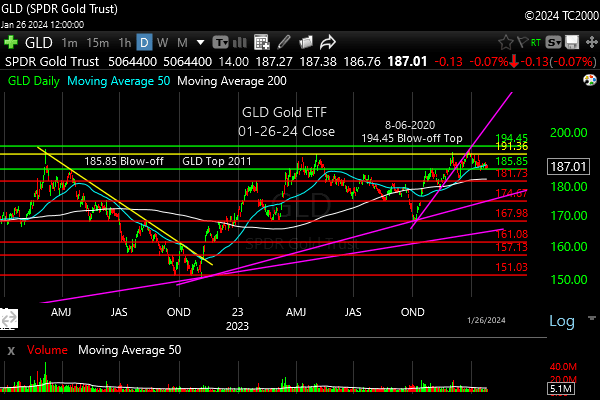Click the '185.85 Blow-off' annotation
Screen dimensions: 600x400
click(124, 161)
